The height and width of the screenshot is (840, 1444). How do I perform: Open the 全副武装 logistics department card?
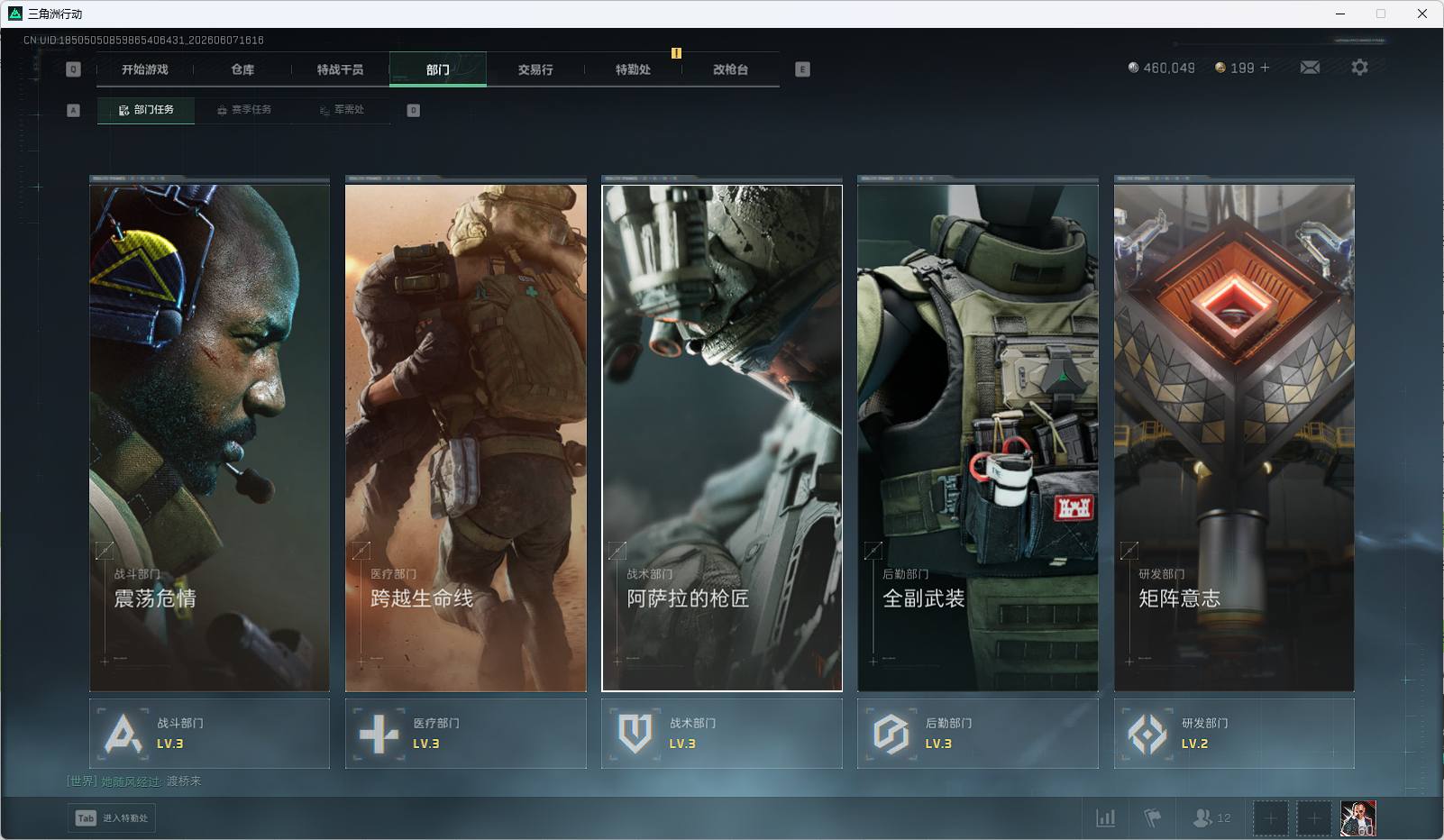tap(978, 438)
